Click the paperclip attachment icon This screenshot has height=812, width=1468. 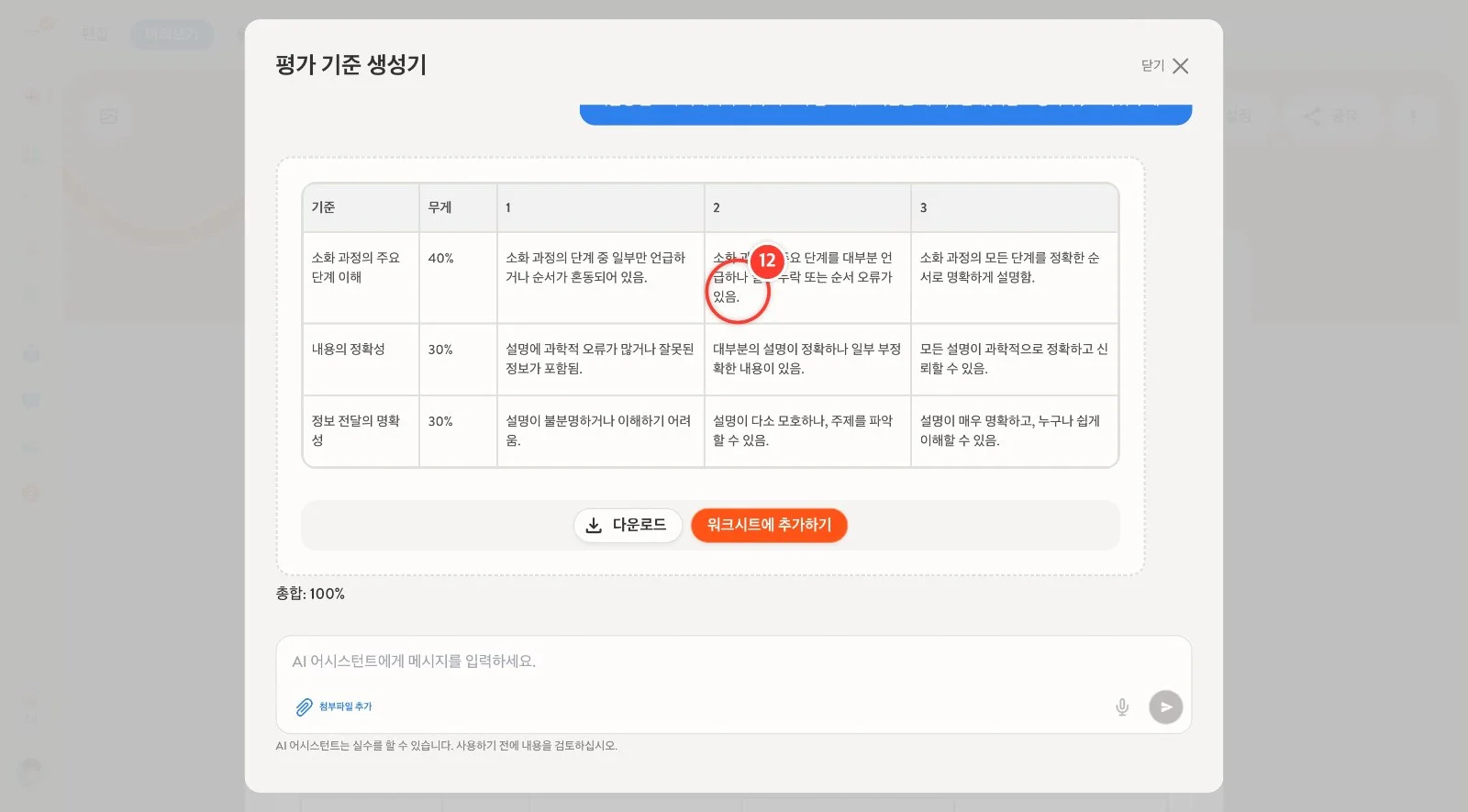[304, 706]
